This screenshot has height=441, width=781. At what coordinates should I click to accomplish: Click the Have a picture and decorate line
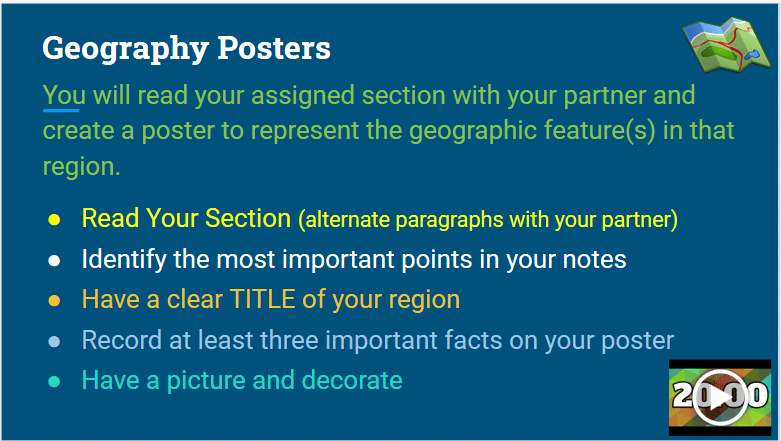tap(242, 380)
